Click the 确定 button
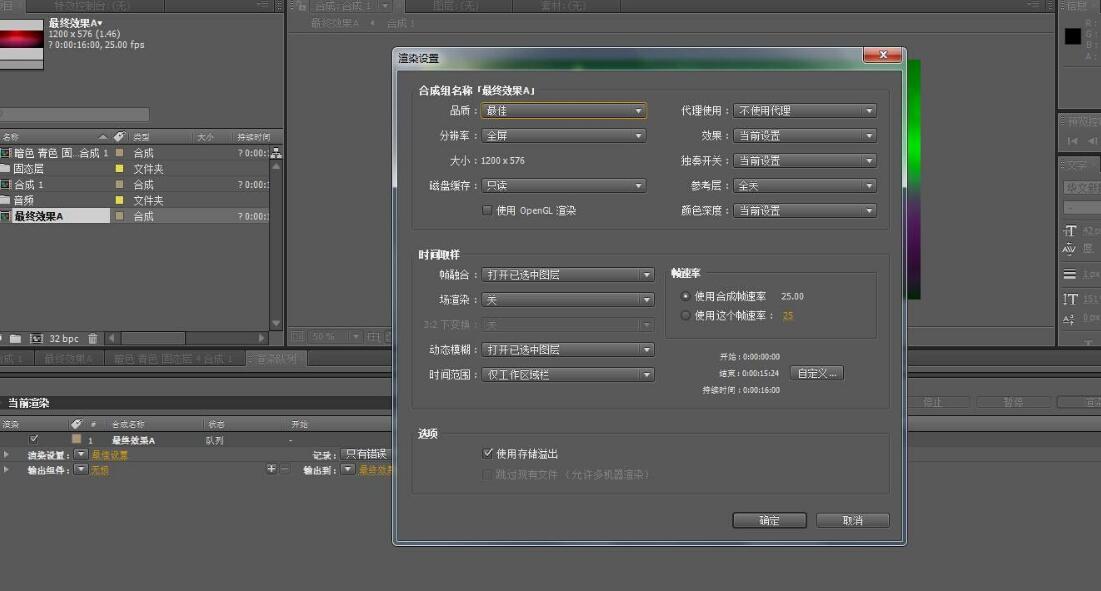 769,521
